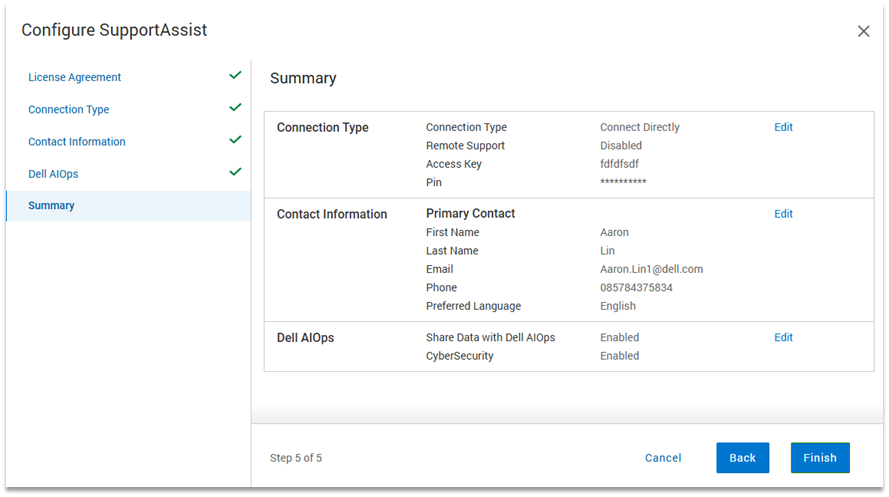Select the phone number '085784375834'
889x497 pixels.
pyautogui.click(x=636, y=287)
